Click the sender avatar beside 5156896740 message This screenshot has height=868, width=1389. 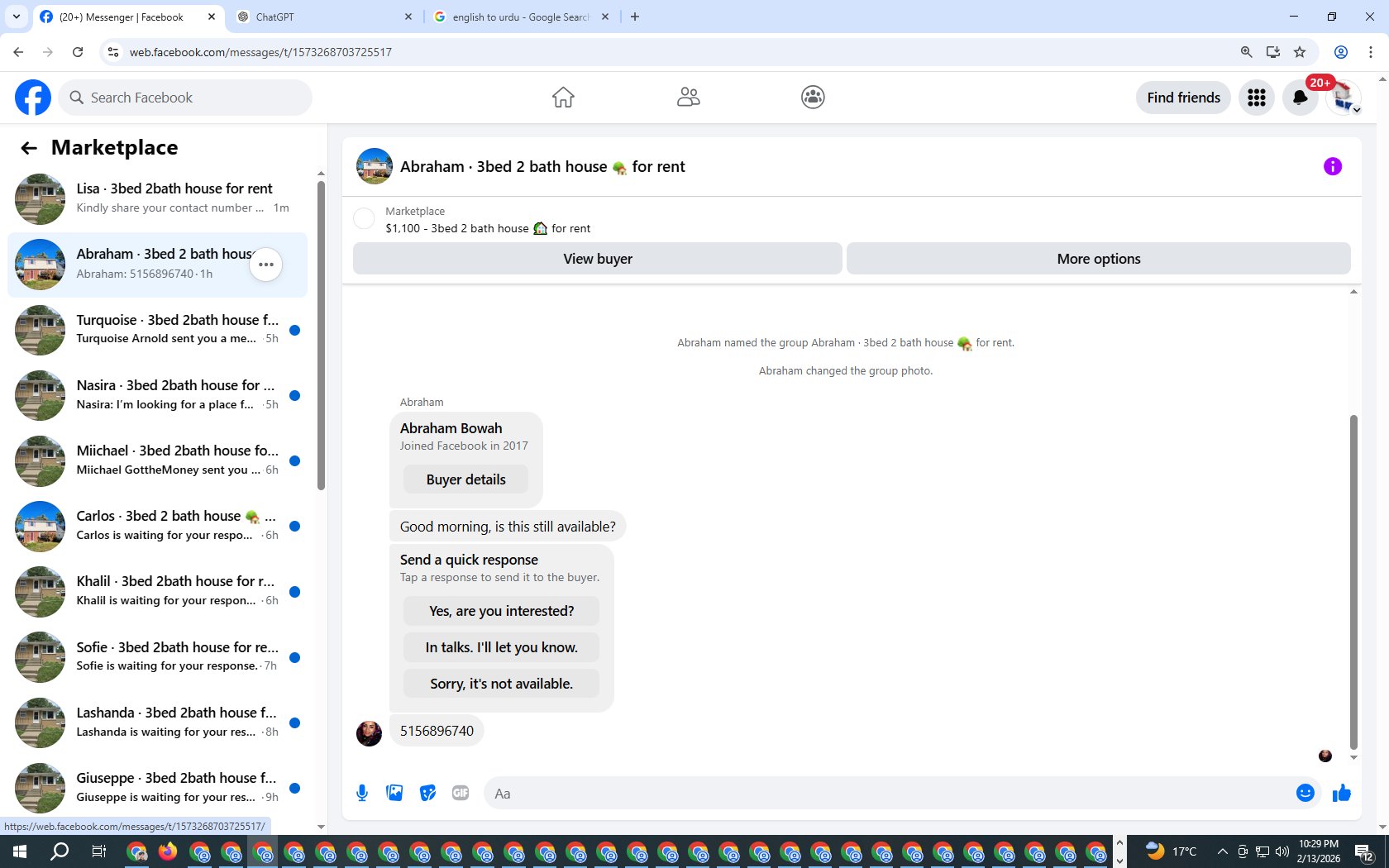click(369, 733)
